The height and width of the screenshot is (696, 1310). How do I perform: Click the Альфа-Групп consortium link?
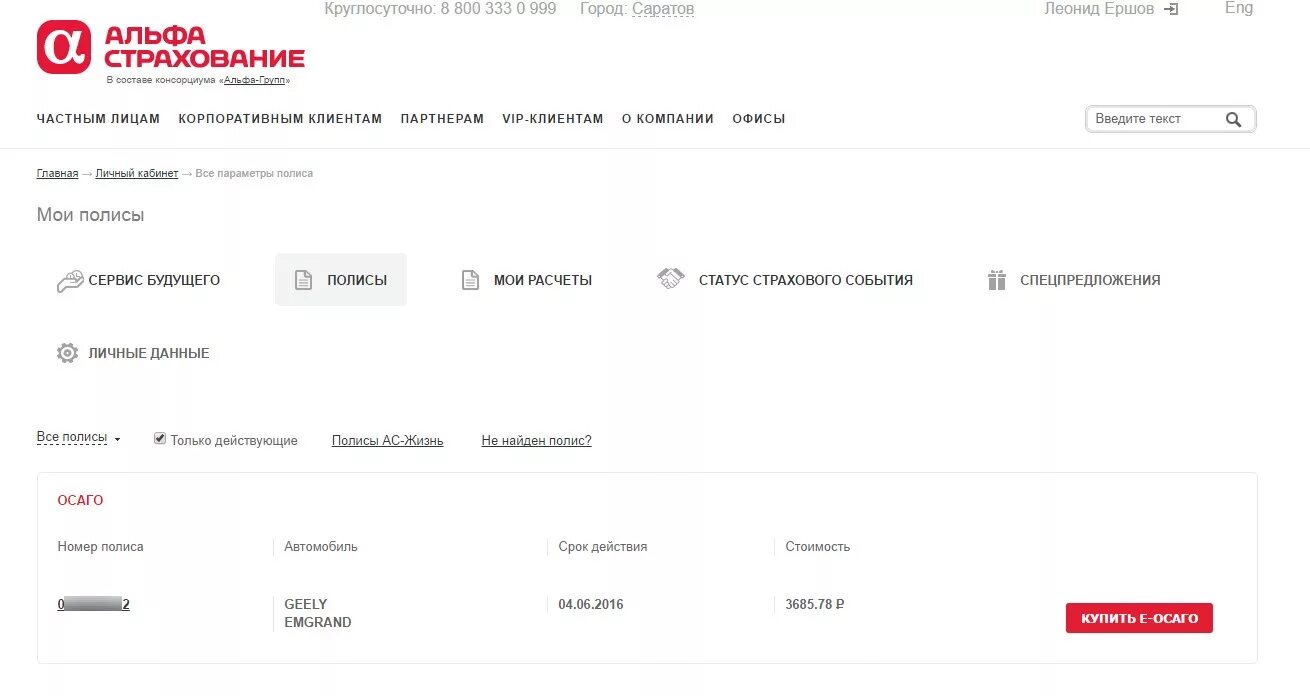[x=254, y=80]
